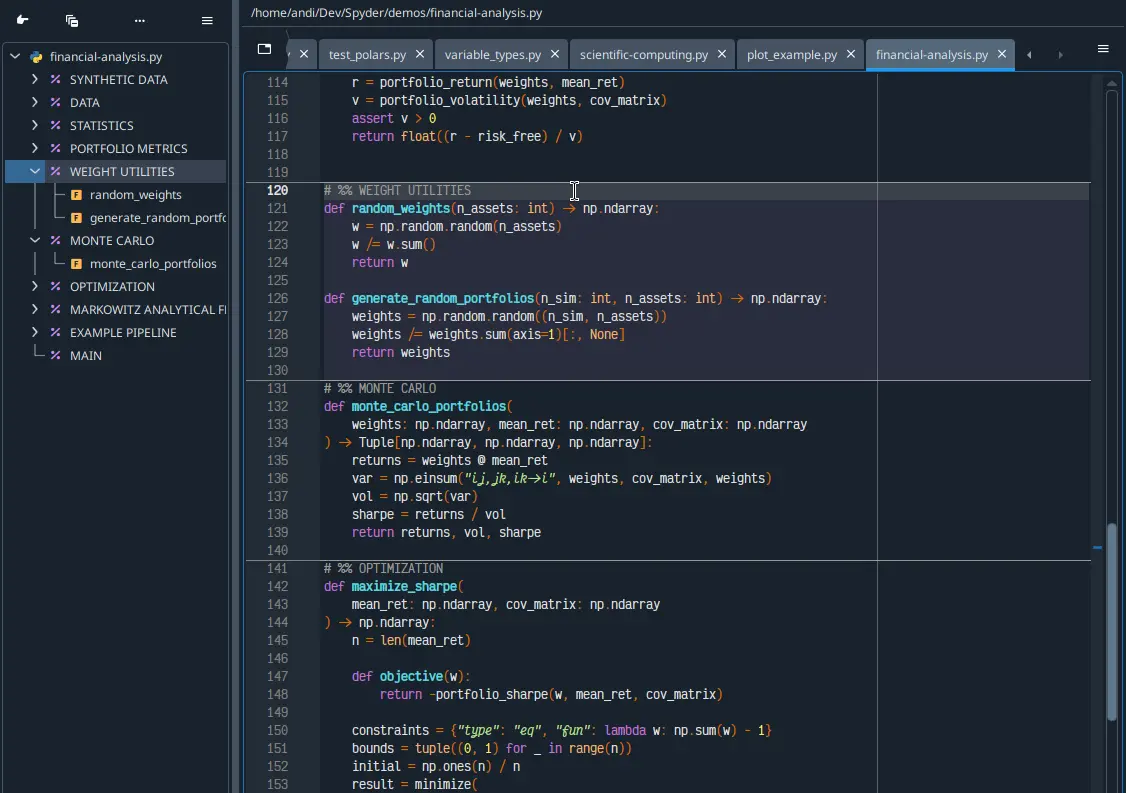This screenshot has width=1126, height=793.
Task: Open the browse tabs icon in editor
Action: click(x=264, y=49)
